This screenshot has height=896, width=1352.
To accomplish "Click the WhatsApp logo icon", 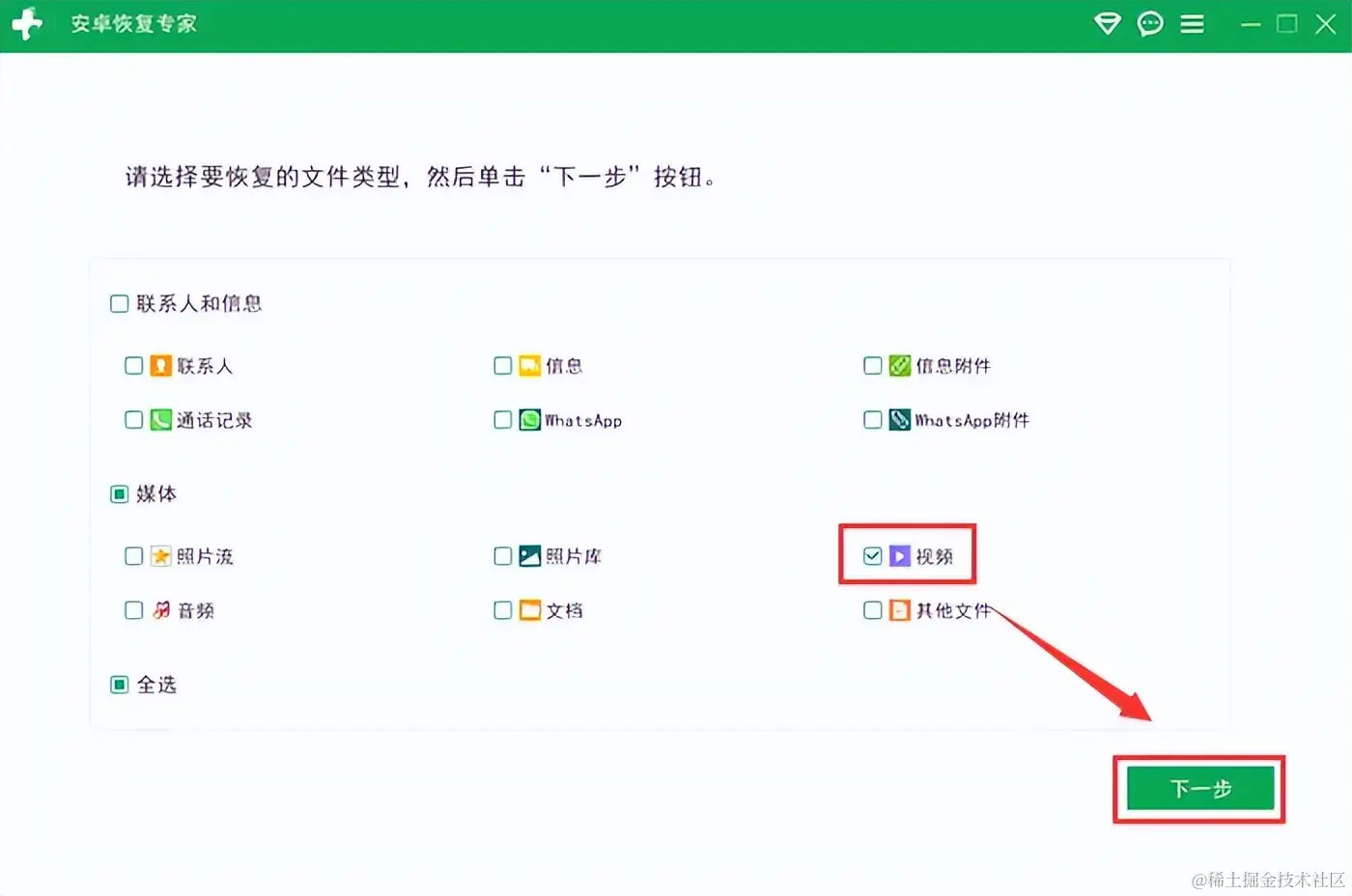I will point(529,420).
